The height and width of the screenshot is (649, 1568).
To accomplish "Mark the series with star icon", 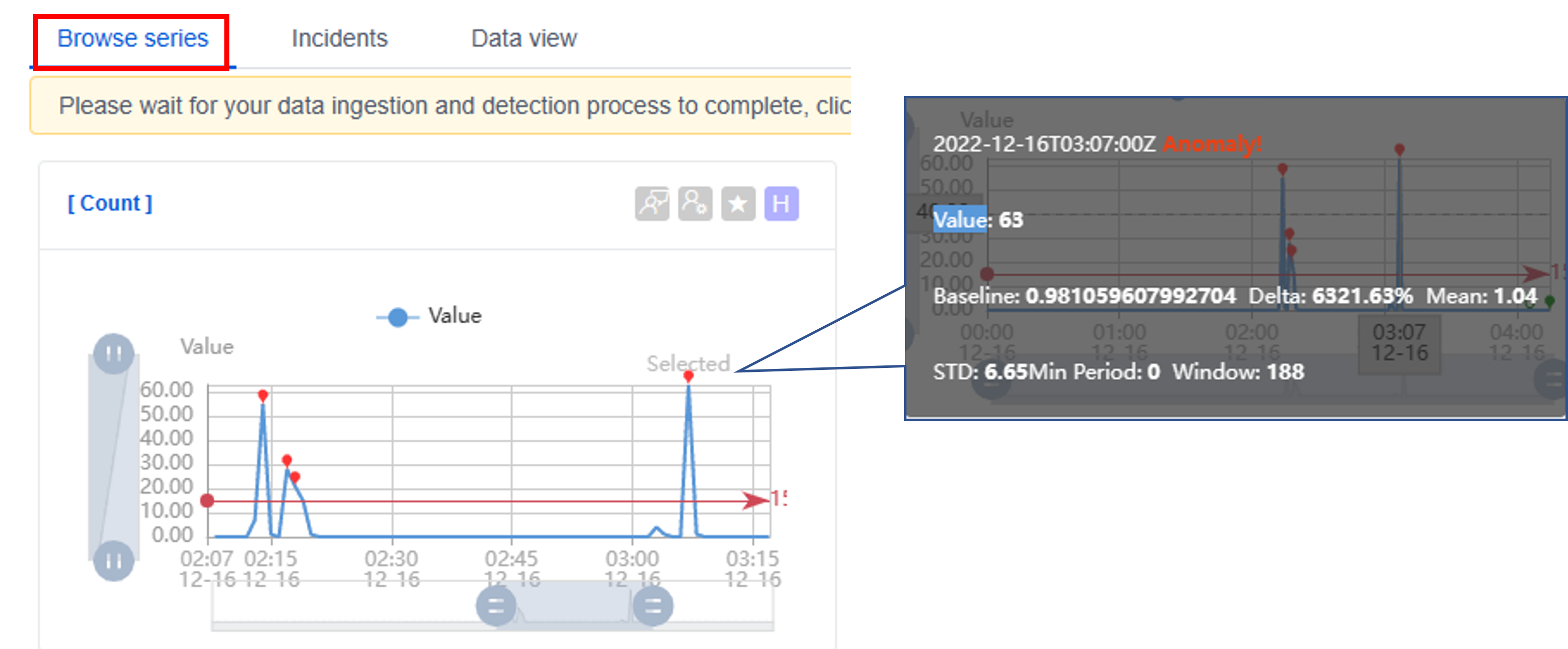I will pos(738,203).
